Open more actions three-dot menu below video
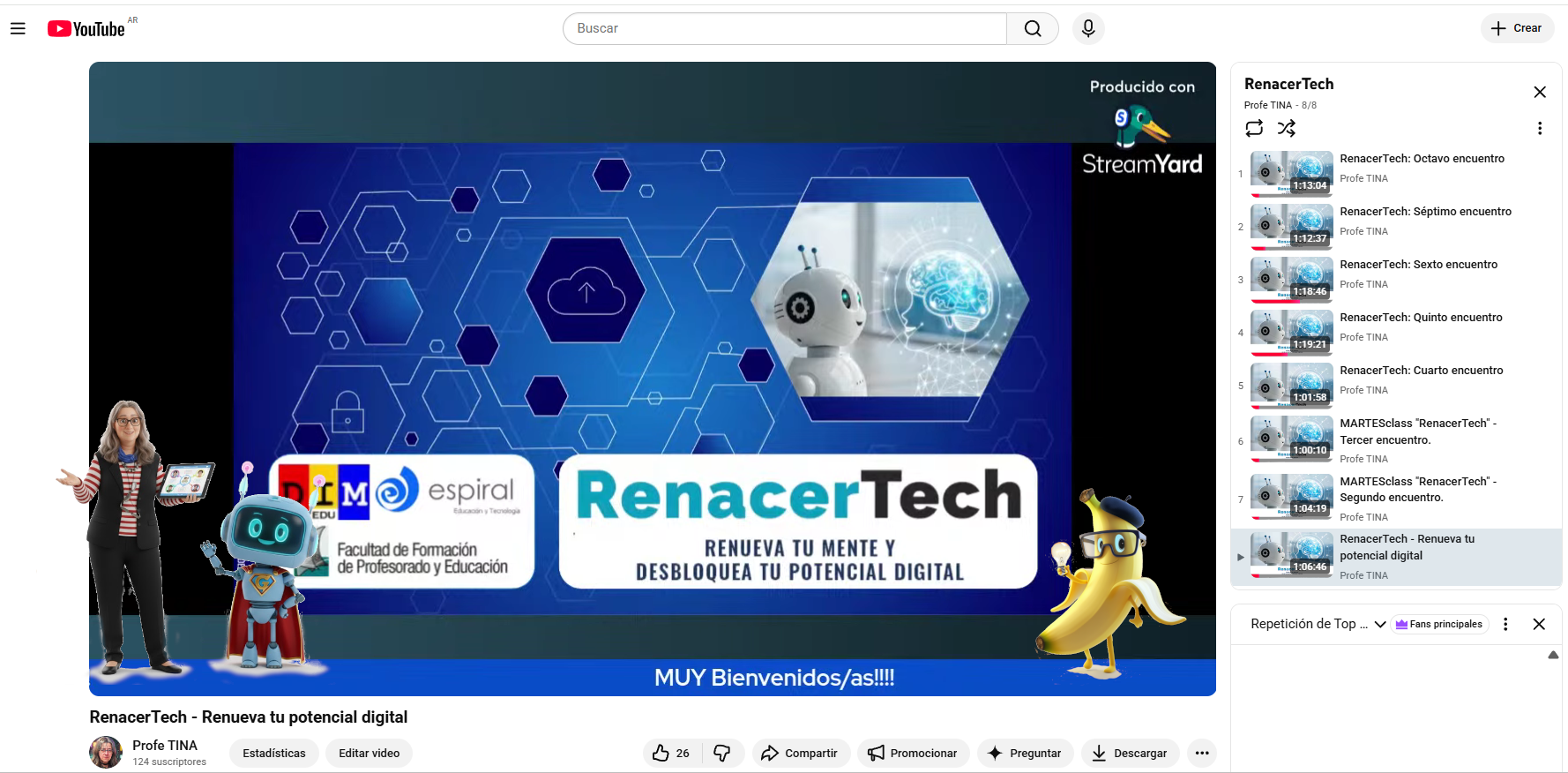Viewport: 1568px width, 773px height. point(1201,753)
